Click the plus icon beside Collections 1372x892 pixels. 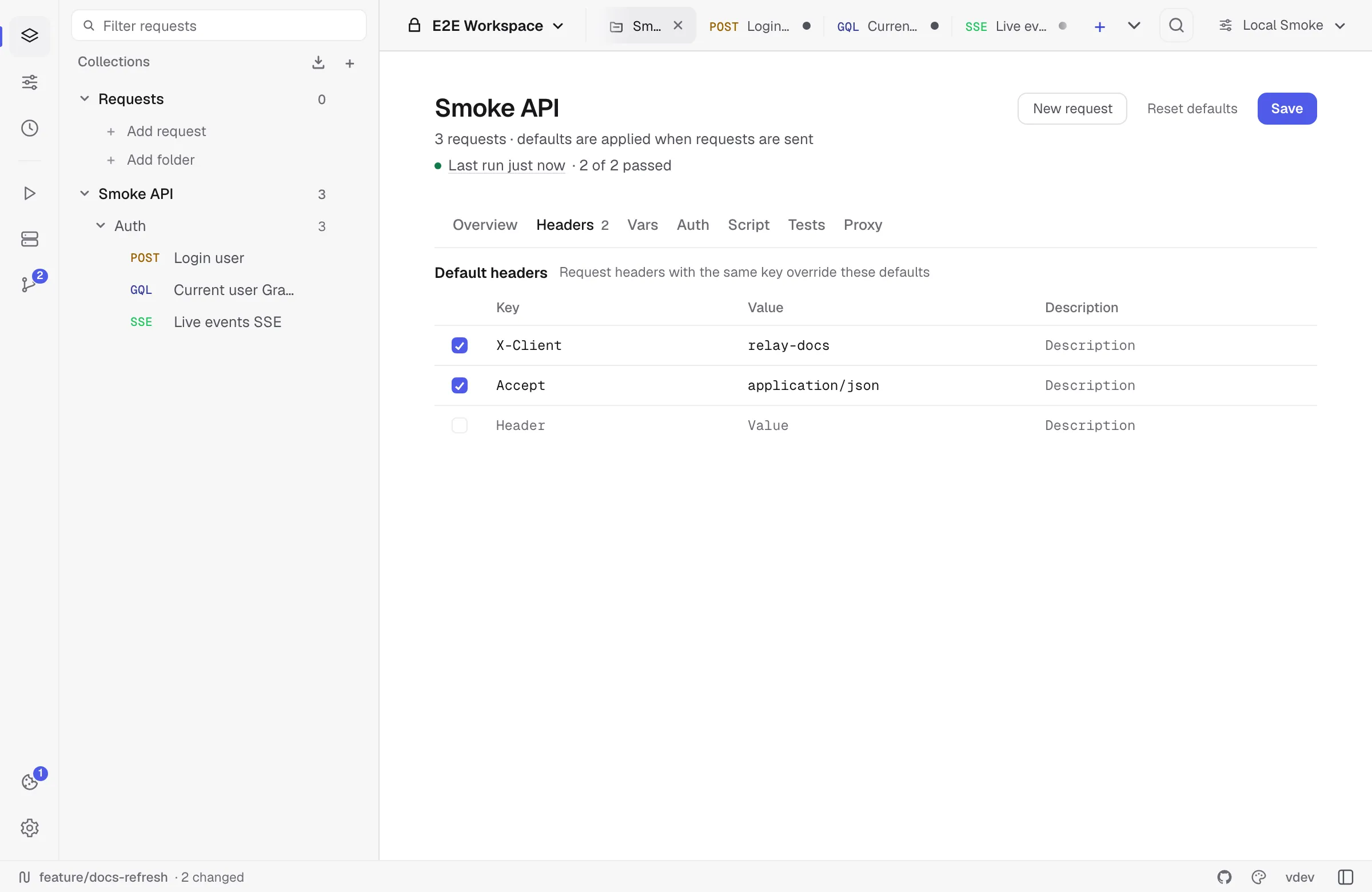(349, 63)
